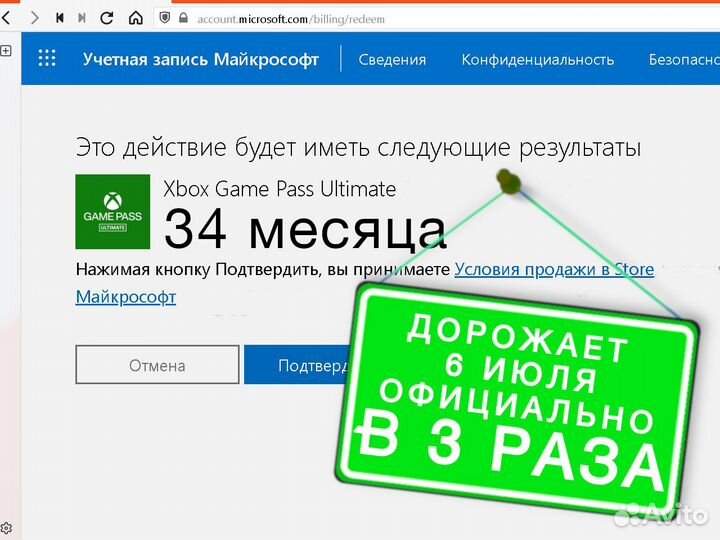Click the Xbox Game Pass Ultimate title text

(280, 189)
